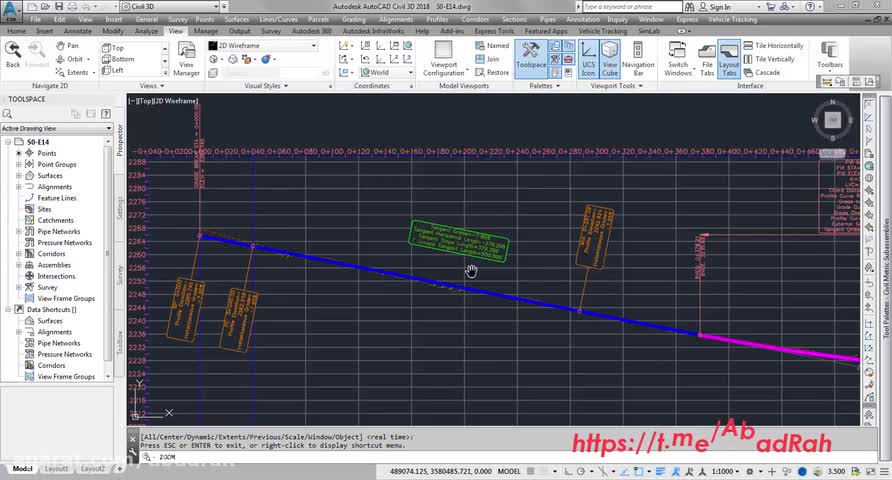The image size is (892, 480).
Task: Toggle the UCS Icon display
Action: click(588, 59)
